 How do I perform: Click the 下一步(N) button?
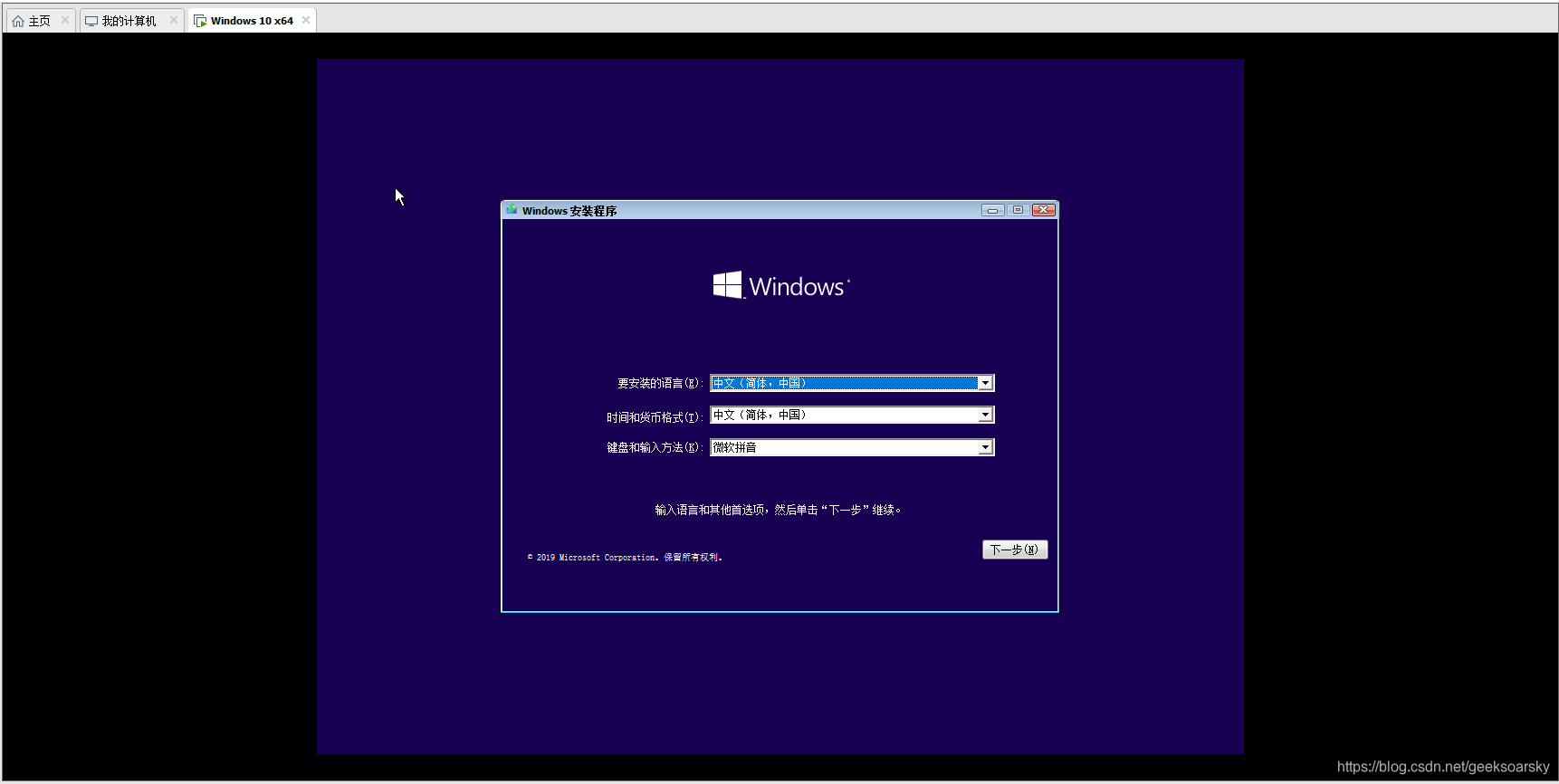pyautogui.click(x=1015, y=550)
